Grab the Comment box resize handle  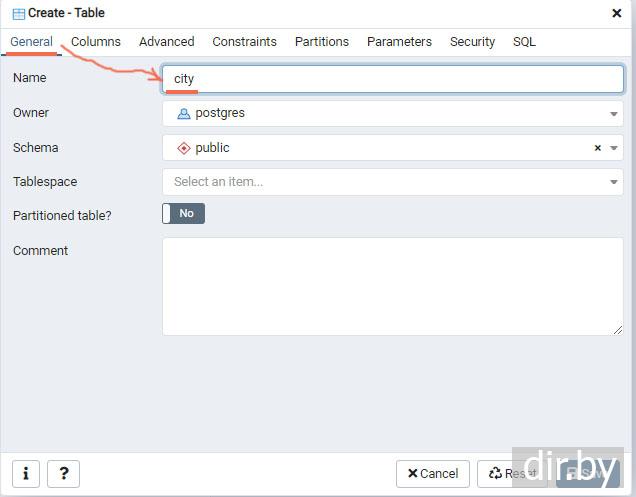(618, 330)
